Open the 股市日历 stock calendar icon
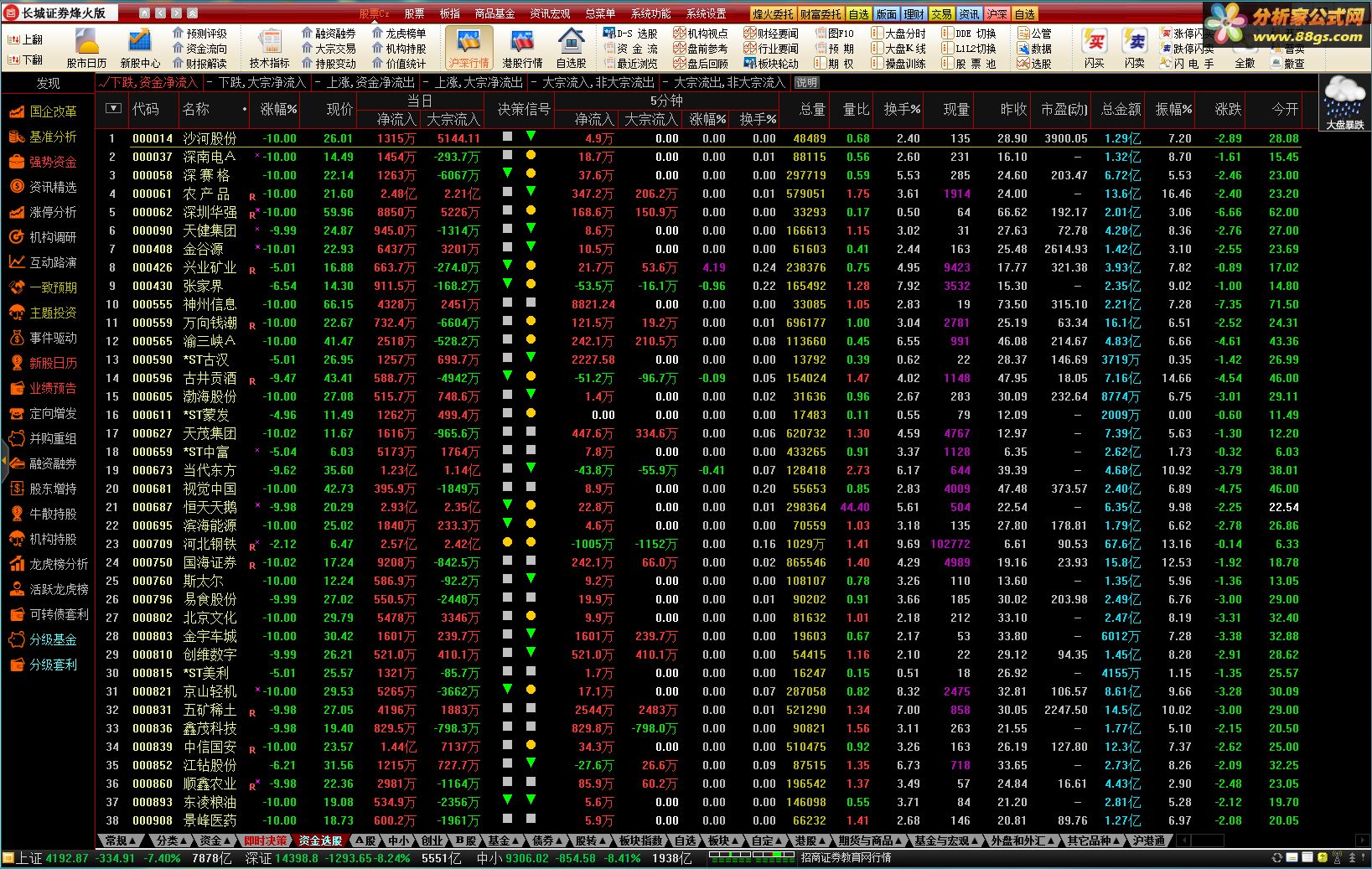 [86, 48]
